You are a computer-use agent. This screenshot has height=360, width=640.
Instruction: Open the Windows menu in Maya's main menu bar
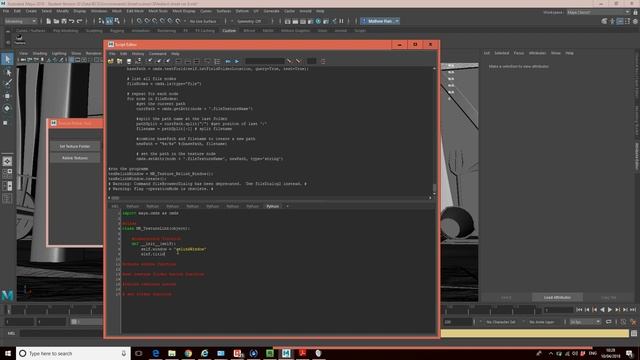pos(99,11)
